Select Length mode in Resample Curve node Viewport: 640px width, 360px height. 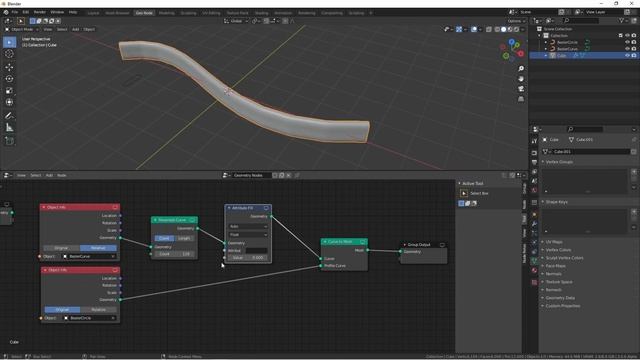184,238
